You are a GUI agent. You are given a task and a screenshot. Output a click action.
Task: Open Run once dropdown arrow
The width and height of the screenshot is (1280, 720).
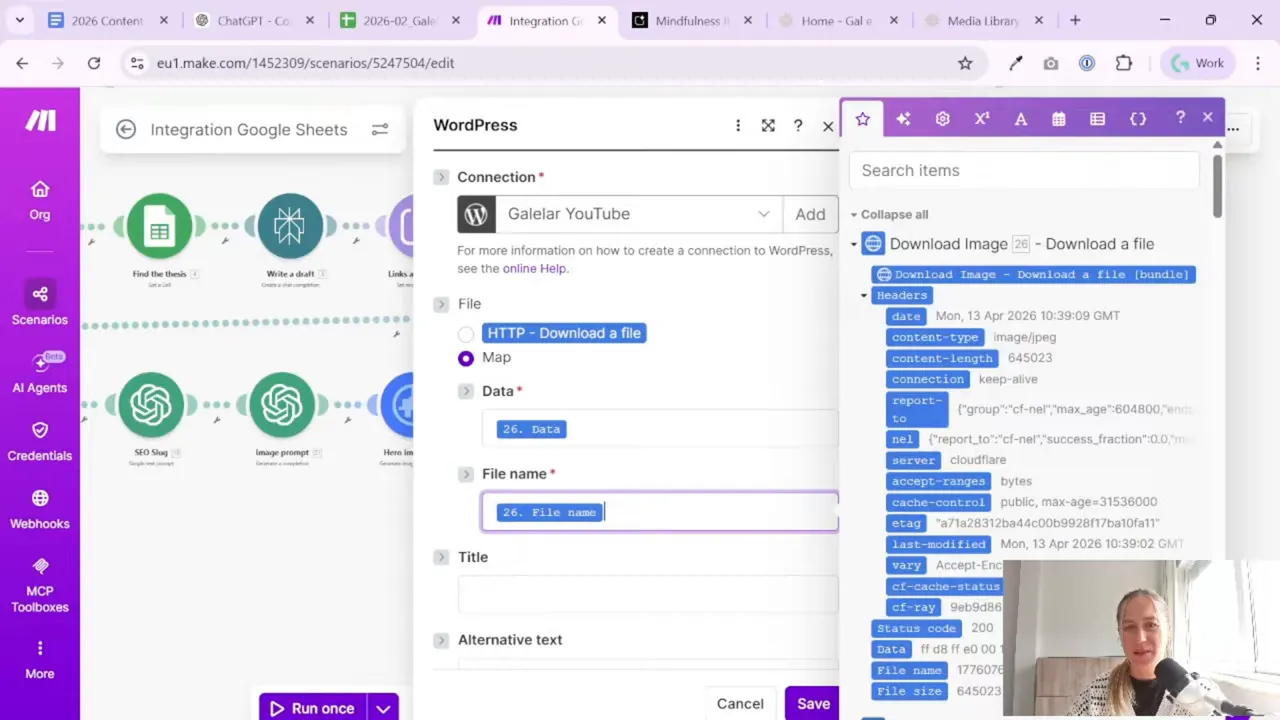pos(383,708)
